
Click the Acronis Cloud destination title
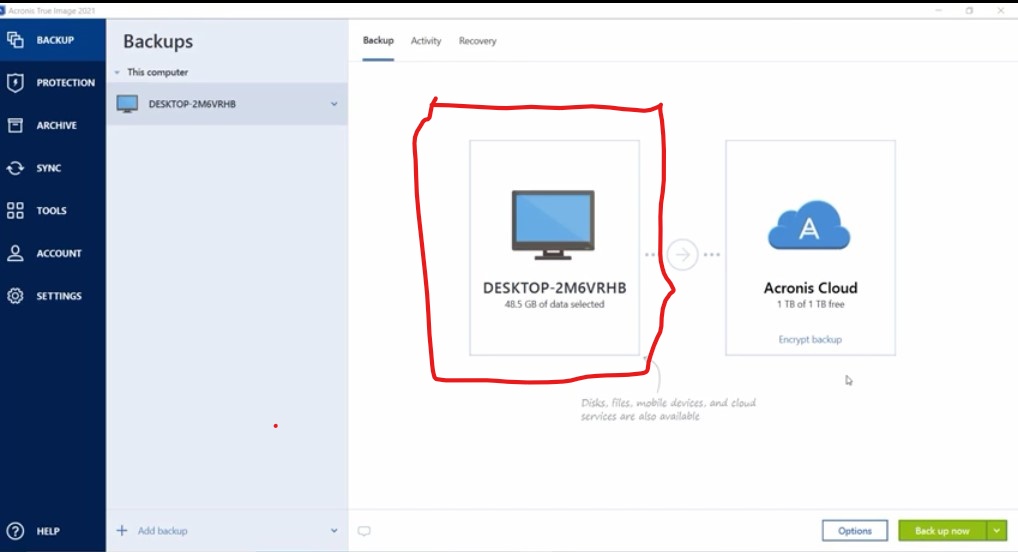click(x=810, y=288)
